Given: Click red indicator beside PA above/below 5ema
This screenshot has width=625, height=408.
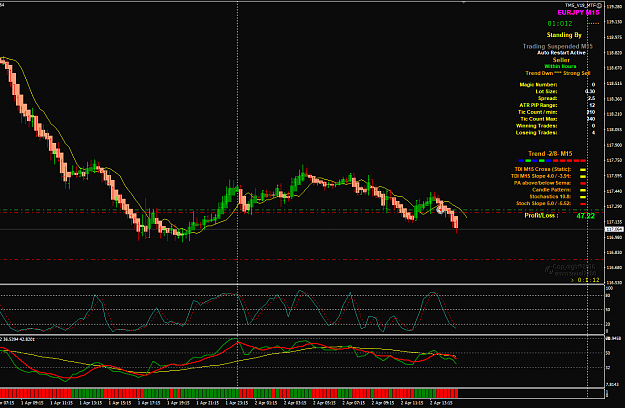Looking at the screenshot, I should click(x=583, y=183).
